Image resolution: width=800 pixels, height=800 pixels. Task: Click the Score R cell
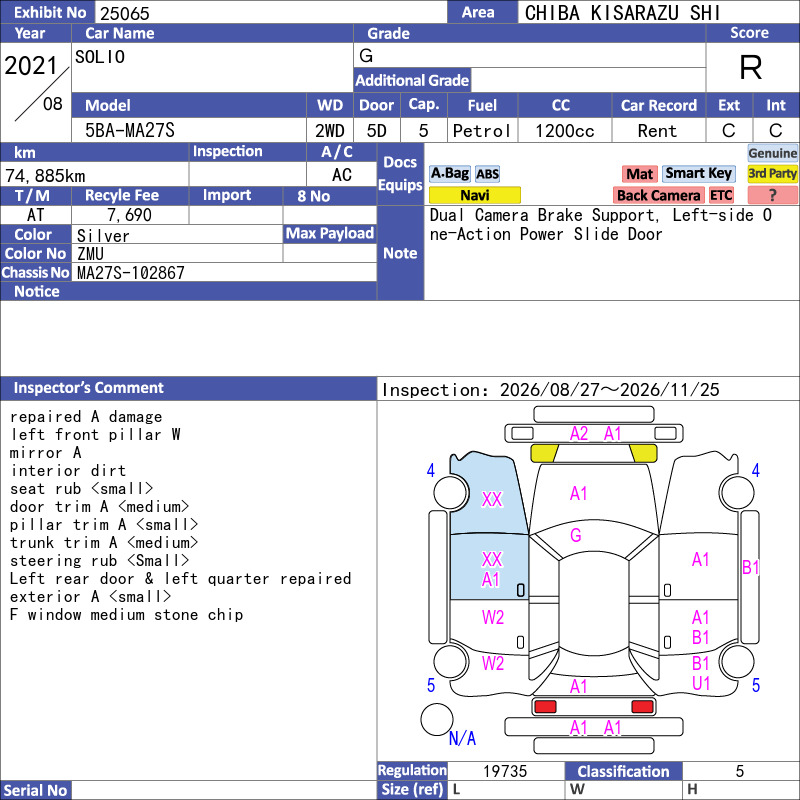tap(751, 67)
